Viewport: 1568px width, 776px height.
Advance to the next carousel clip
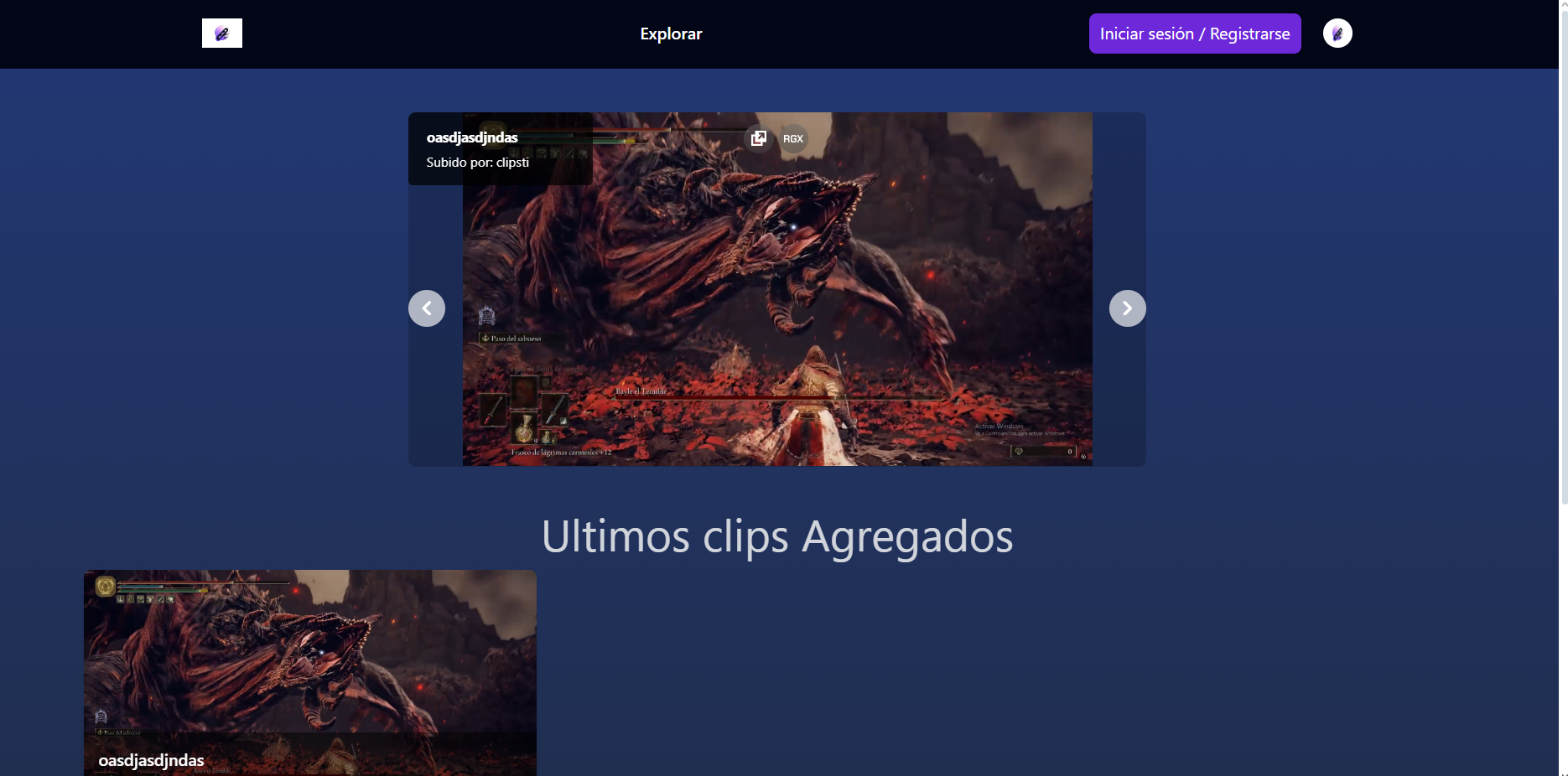click(1127, 308)
